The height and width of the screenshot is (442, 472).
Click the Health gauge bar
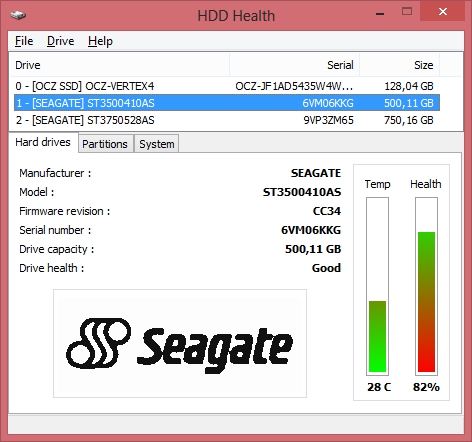pos(426,286)
